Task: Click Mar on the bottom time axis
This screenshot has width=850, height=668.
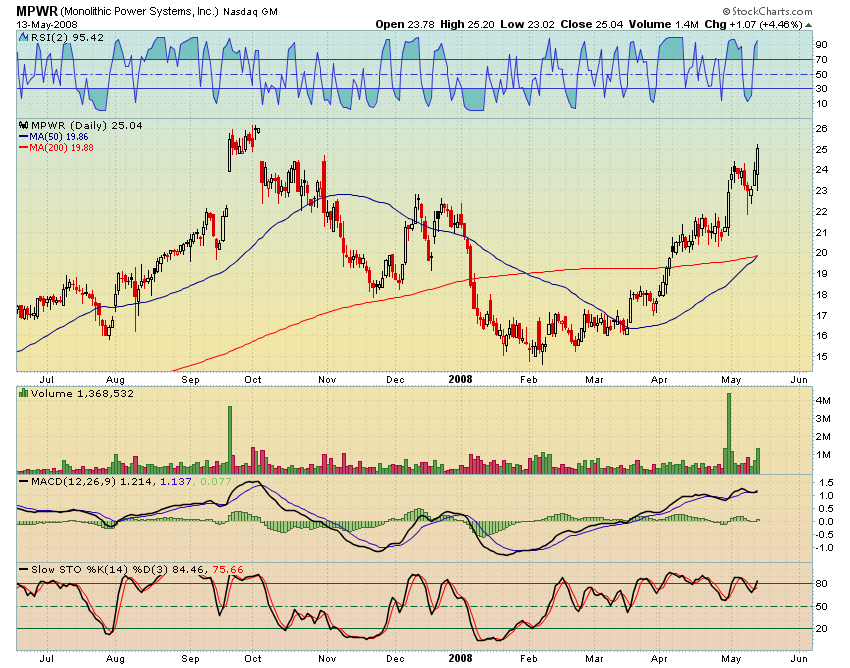Action: [x=594, y=659]
